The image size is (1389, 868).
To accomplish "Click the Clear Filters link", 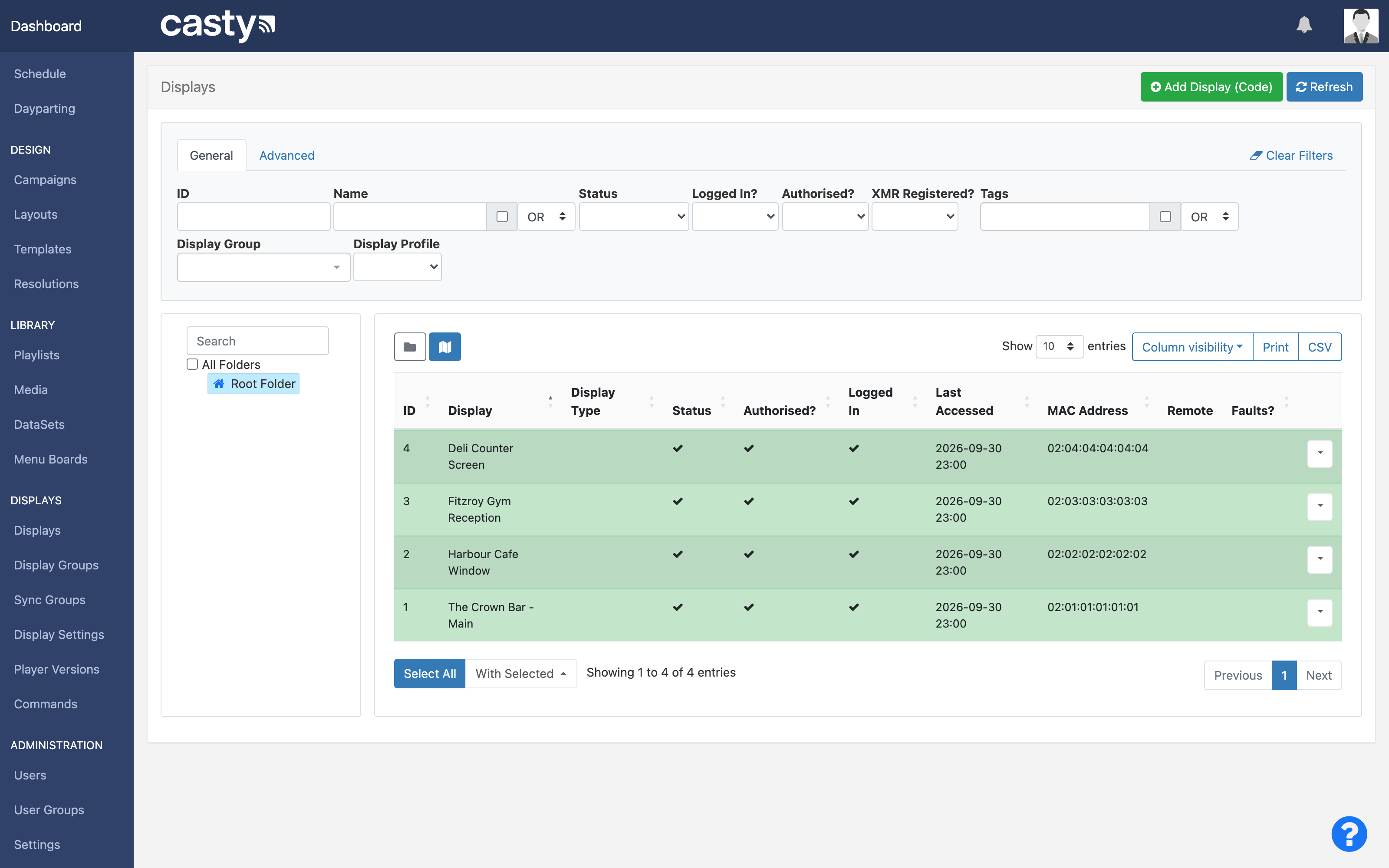I will click(x=1291, y=155).
